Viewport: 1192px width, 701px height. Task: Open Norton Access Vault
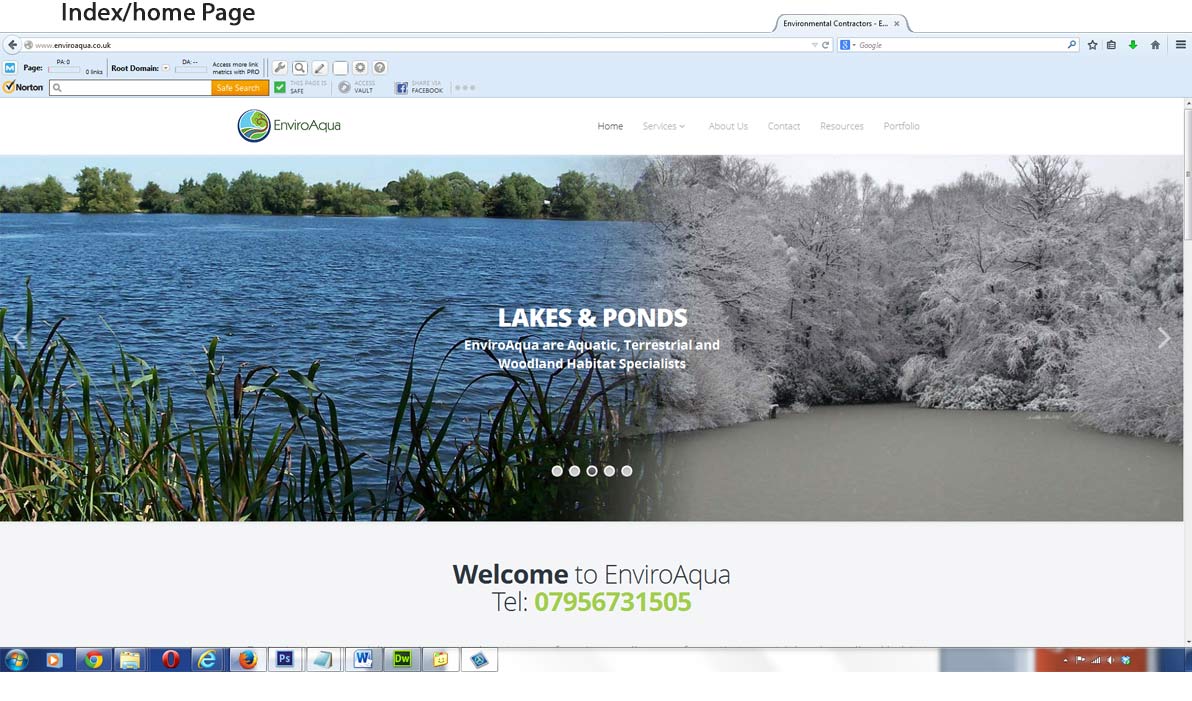click(x=356, y=88)
